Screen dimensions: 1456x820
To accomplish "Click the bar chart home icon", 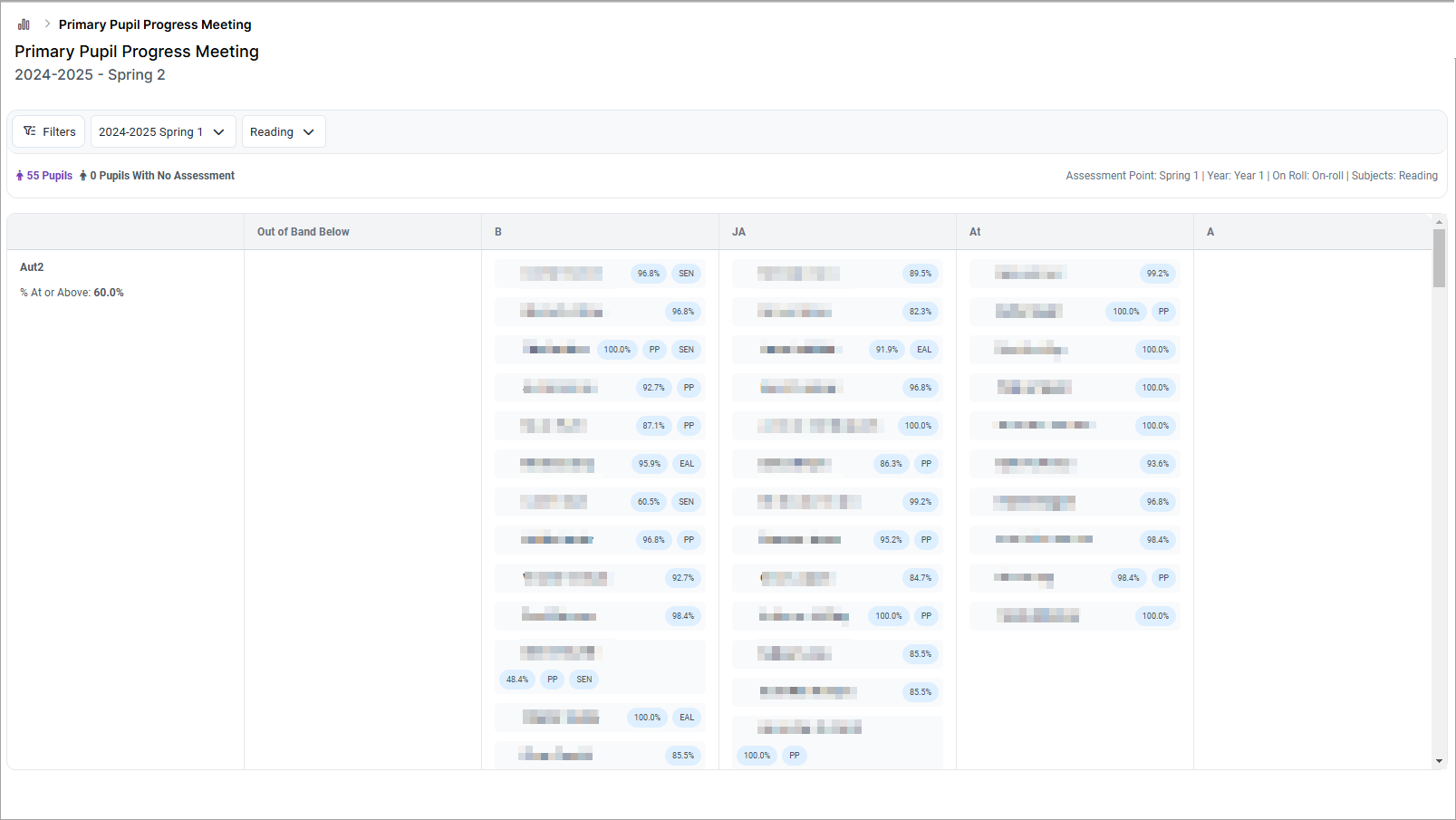I will click(24, 24).
